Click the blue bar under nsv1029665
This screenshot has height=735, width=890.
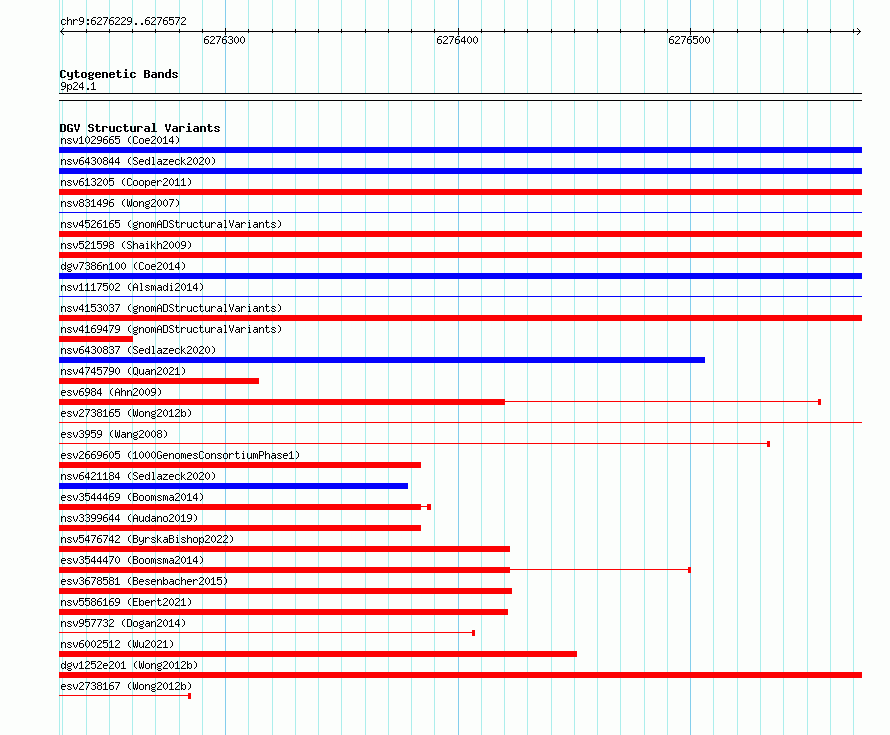[460, 150]
